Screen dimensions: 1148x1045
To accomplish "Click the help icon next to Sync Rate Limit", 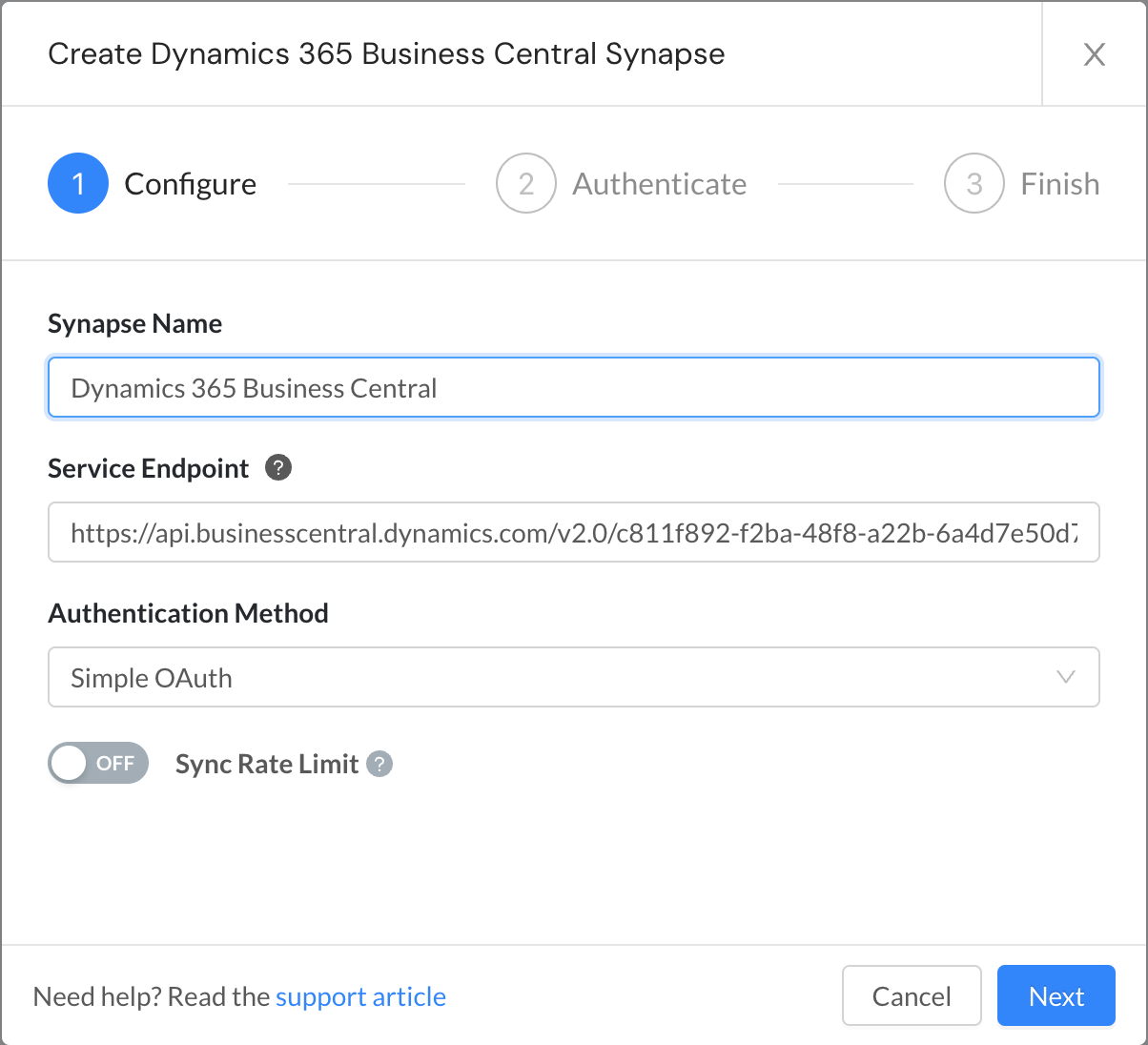I will click(x=379, y=764).
